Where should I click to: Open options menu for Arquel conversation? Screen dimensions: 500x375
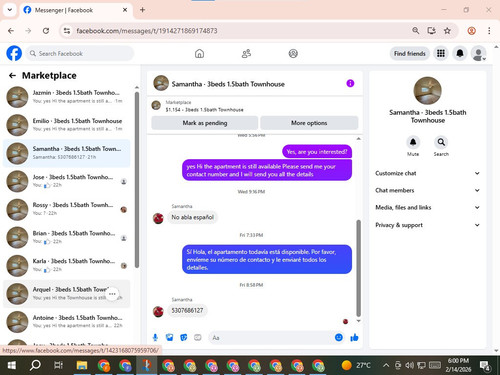112,294
